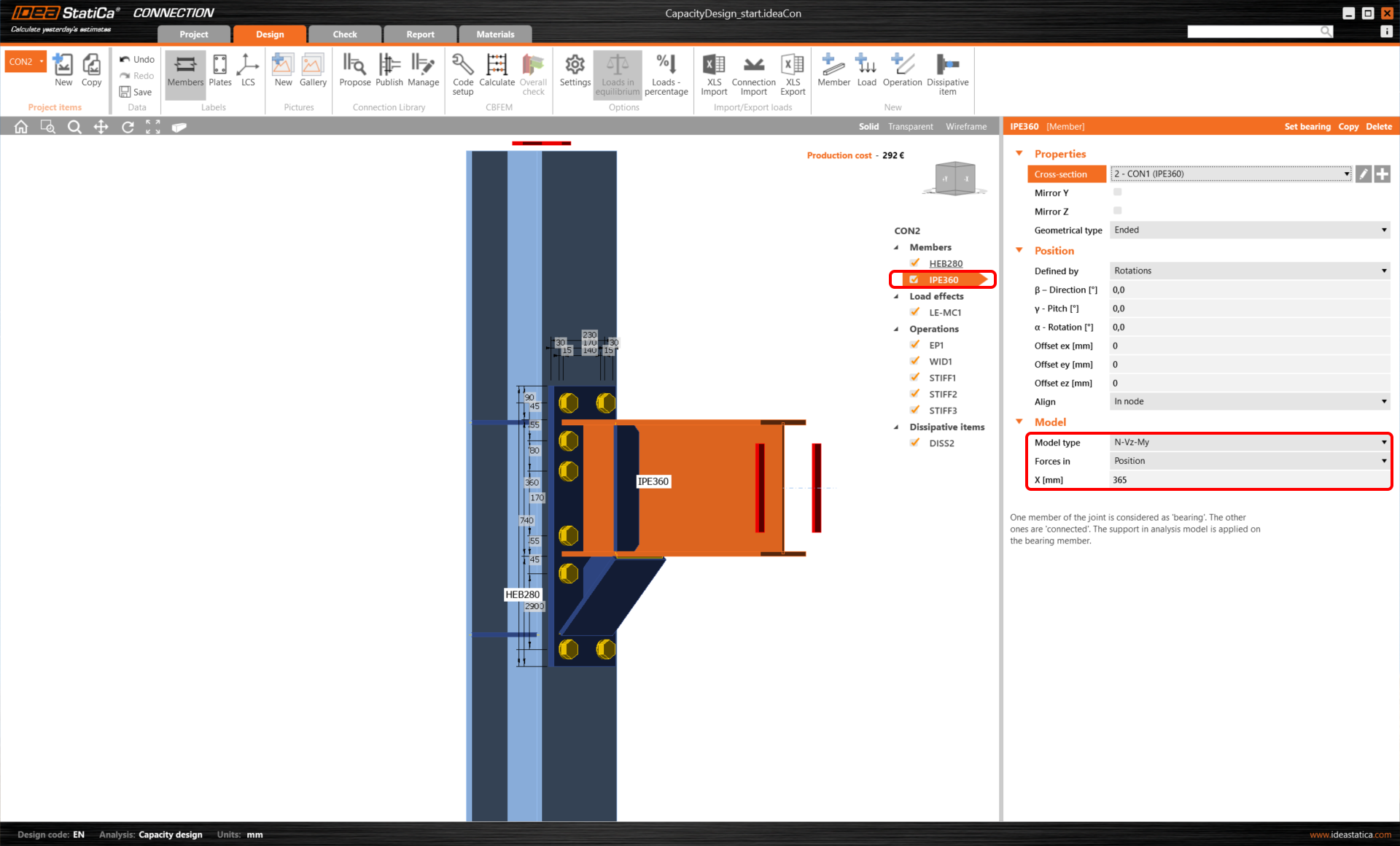Click the Loads - percentage icon

pyautogui.click(x=666, y=73)
